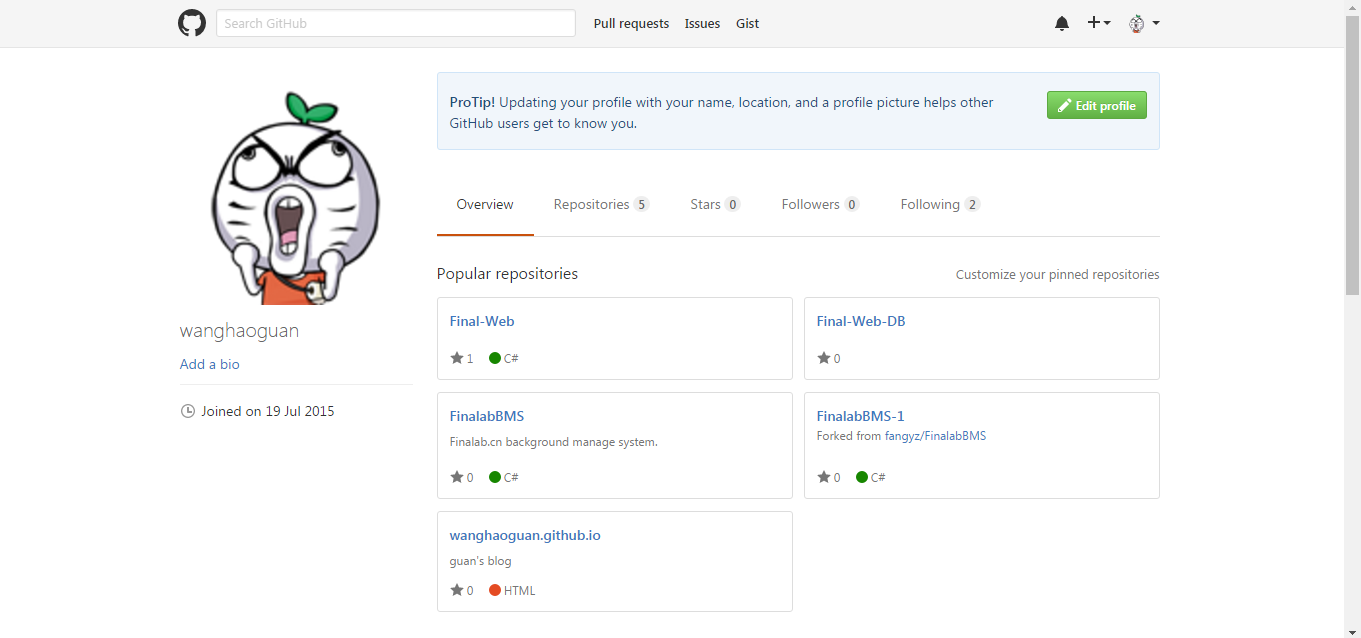
Task: Expand the caret next to the profile picture menu
Action: [x=1155, y=22]
